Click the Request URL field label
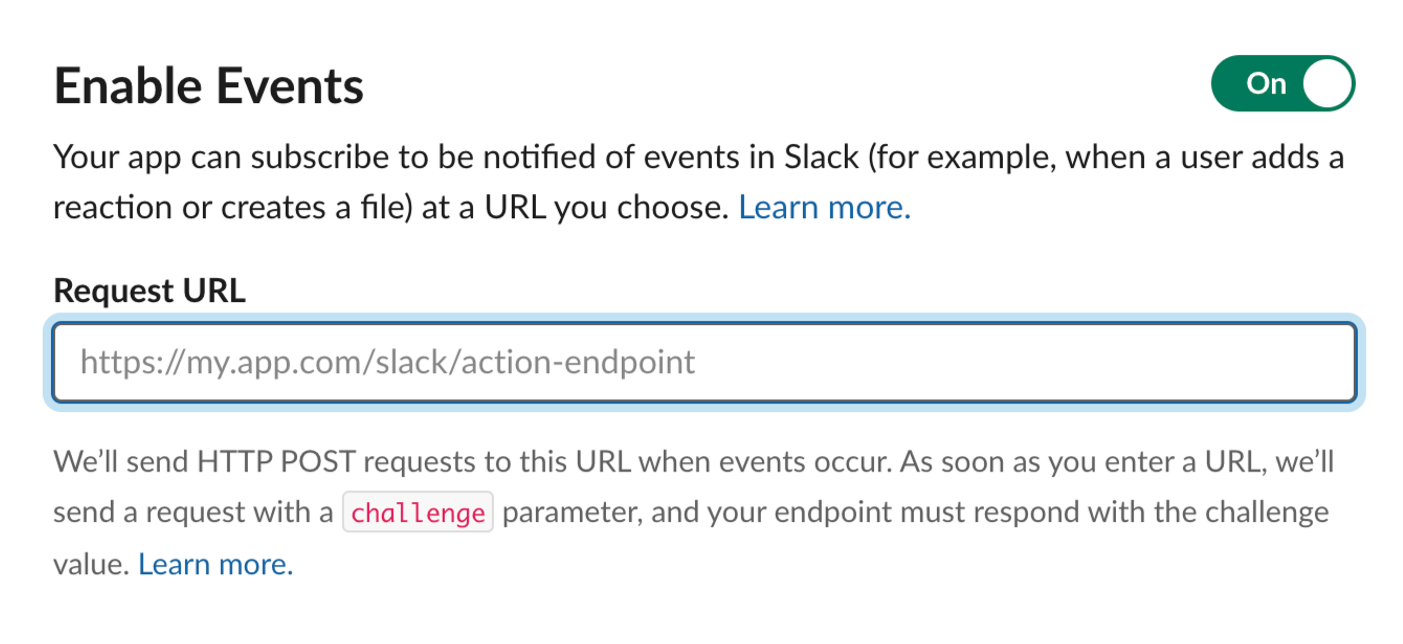The width and height of the screenshot is (1403, 644). pyautogui.click(x=149, y=291)
